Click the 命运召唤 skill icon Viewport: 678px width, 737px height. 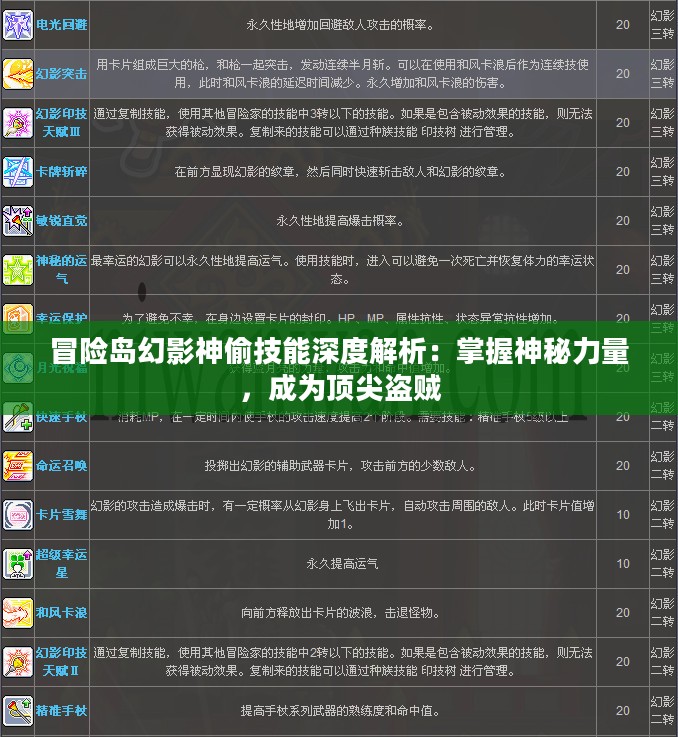pyautogui.click(x=18, y=466)
